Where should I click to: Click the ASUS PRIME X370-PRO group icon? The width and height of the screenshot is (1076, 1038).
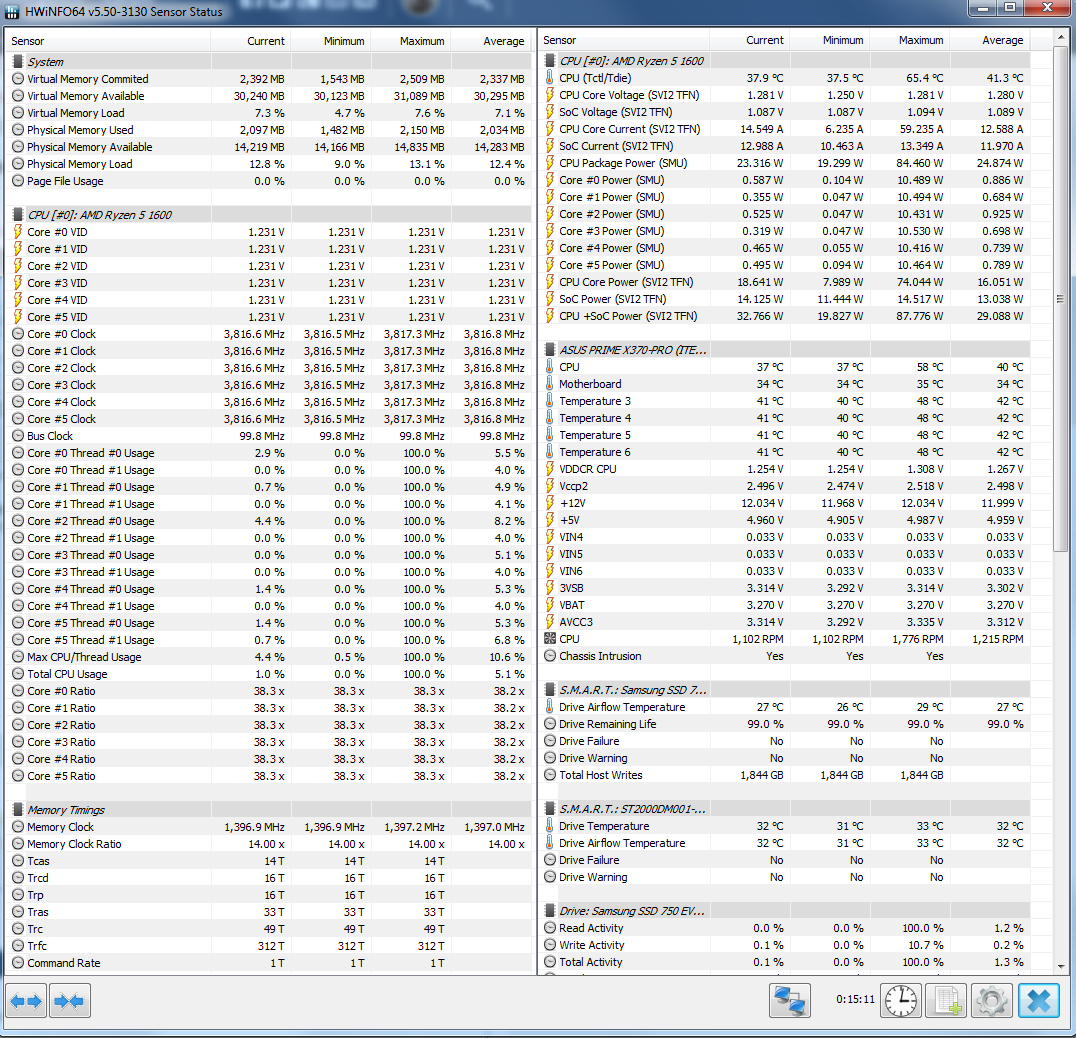550,349
